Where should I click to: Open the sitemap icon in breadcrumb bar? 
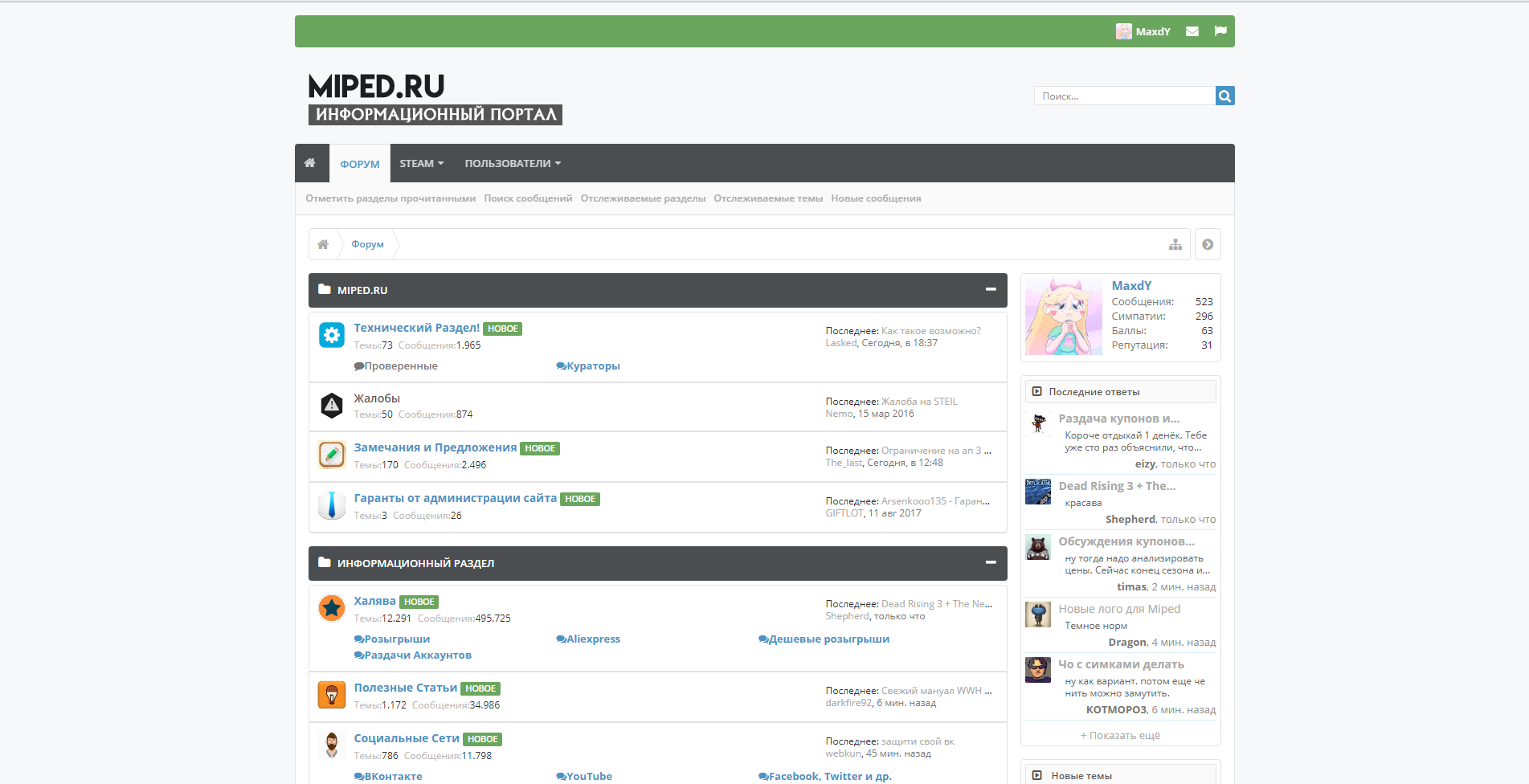tap(1175, 244)
